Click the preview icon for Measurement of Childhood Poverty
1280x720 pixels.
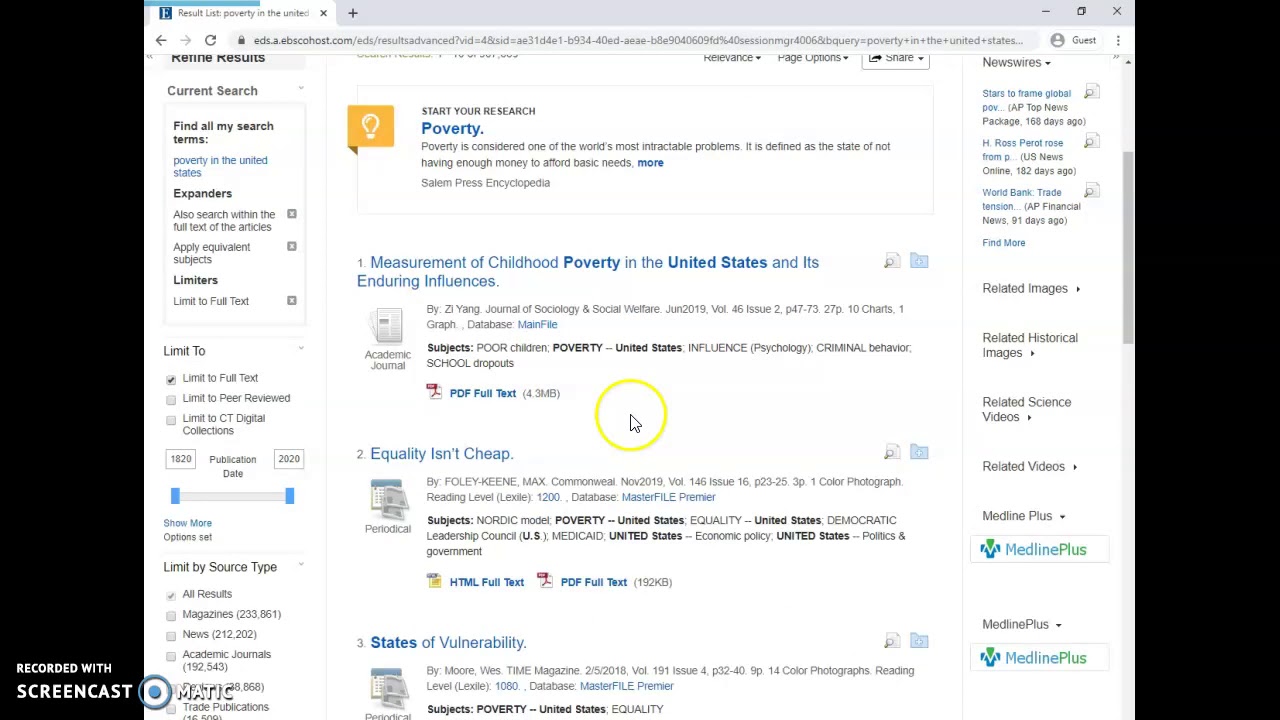pyautogui.click(x=891, y=262)
